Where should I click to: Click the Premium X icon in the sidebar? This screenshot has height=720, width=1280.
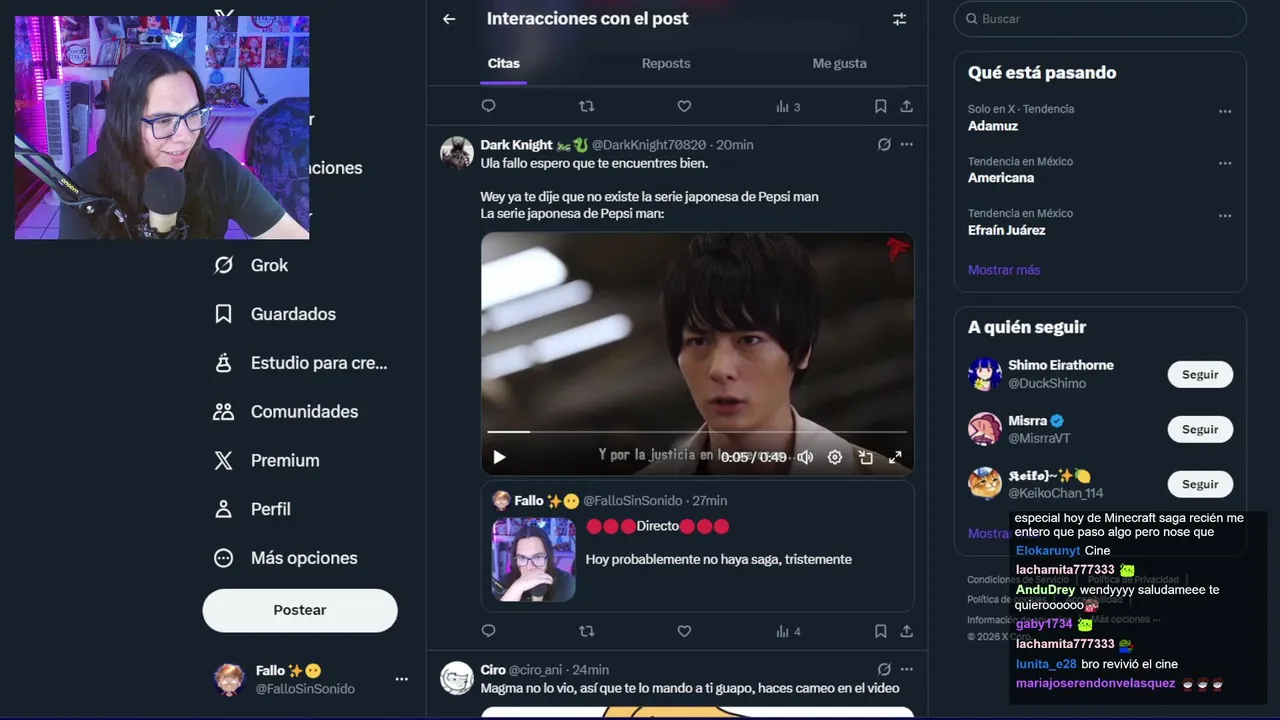(x=224, y=460)
